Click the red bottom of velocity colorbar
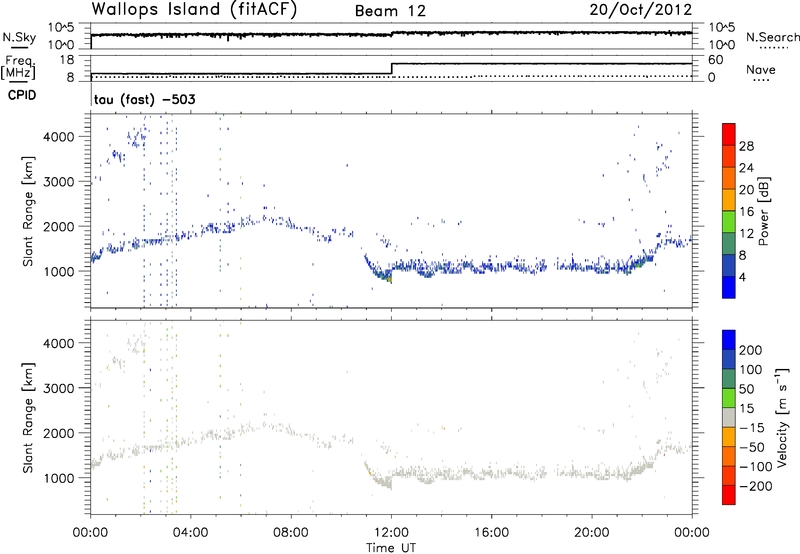The width and height of the screenshot is (800, 554). (729, 495)
